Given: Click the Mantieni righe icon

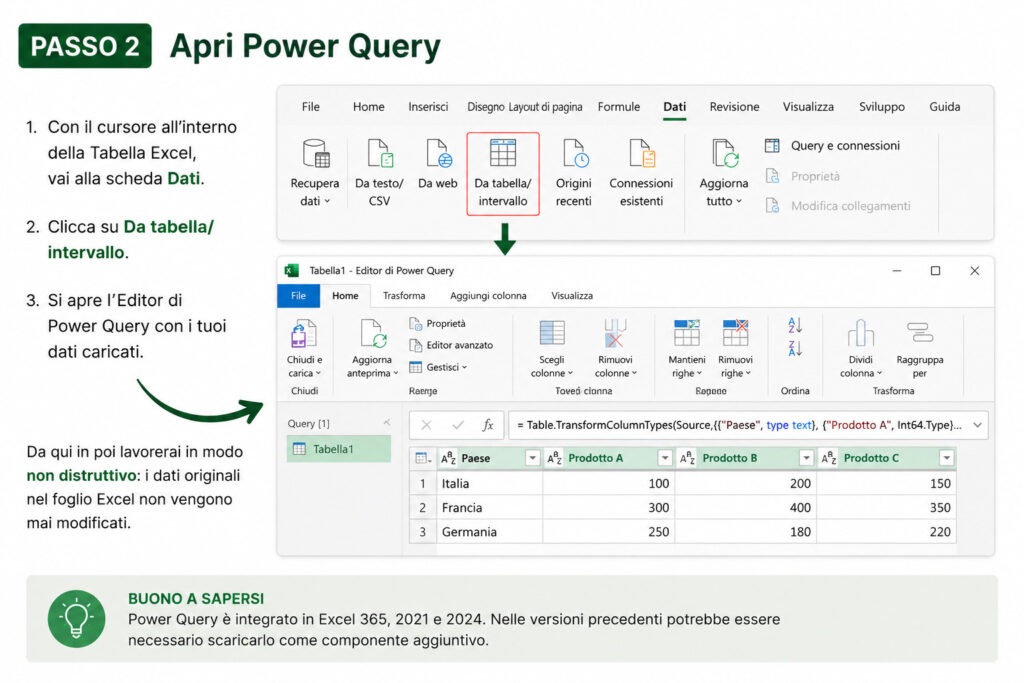Looking at the screenshot, I should click(686, 334).
